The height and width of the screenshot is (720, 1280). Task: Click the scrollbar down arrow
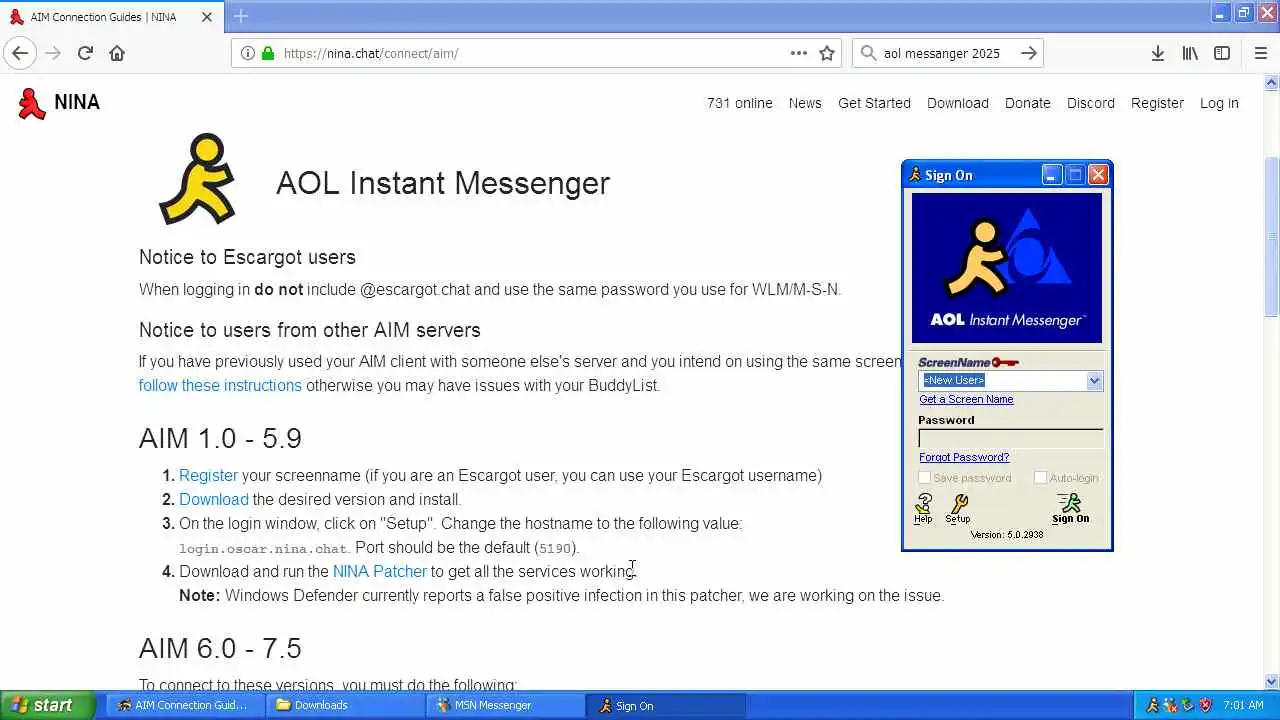1272,683
